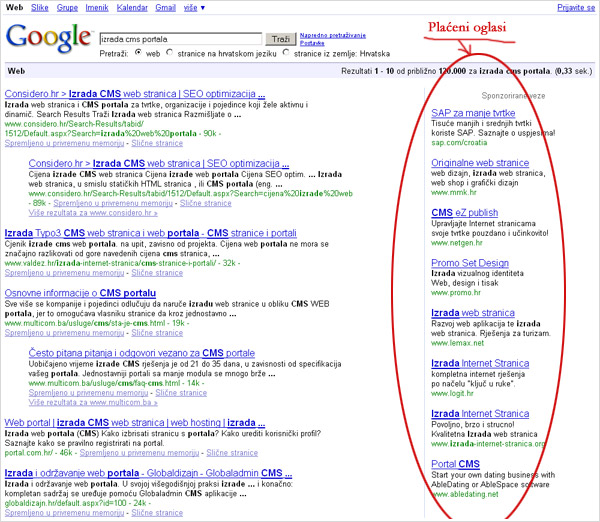Open 'Često pitana pitanja i odgovori' CMS result
The image size is (600, 522).
coord(142,353)
